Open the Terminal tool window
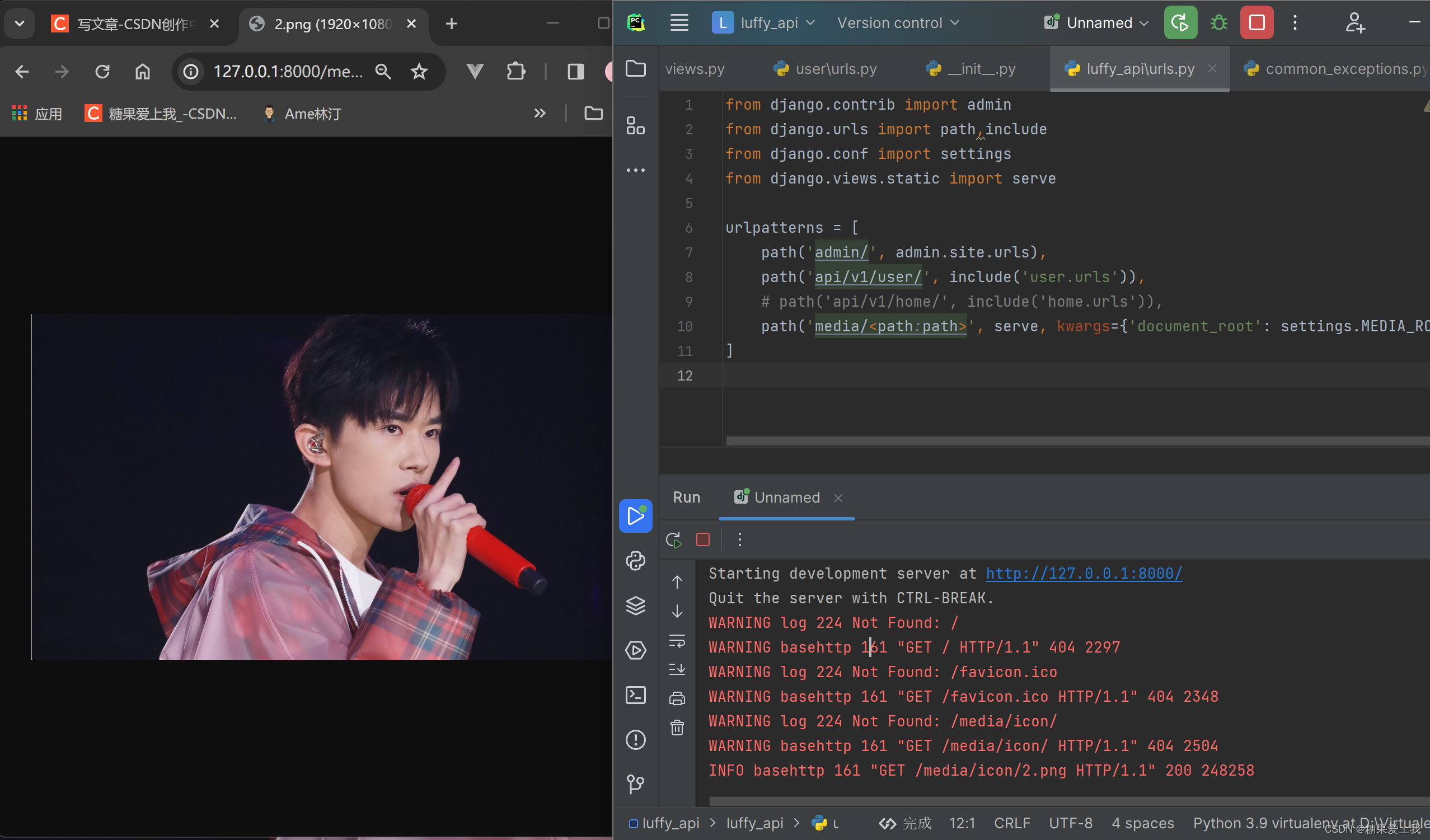 pos(635,695)
